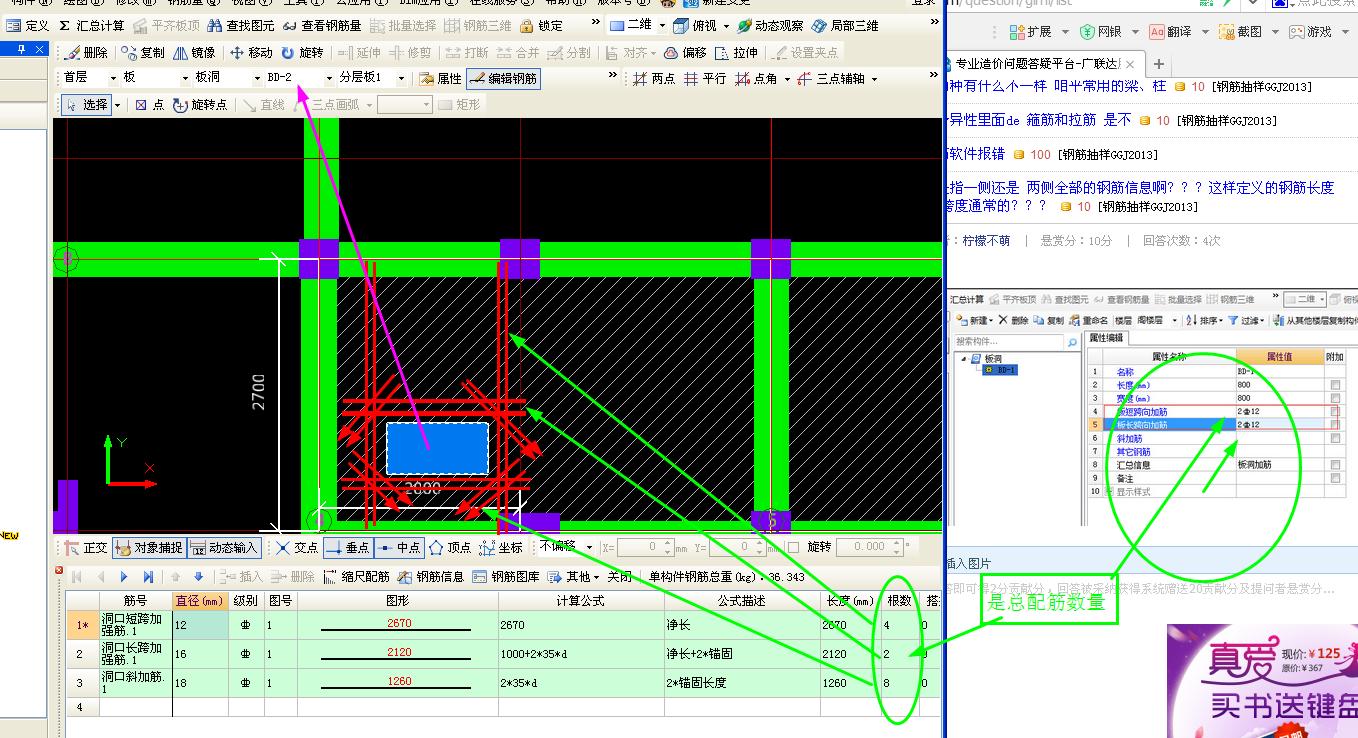1358x738 pixels.
Task: Select the 删除 delete tool
Action: point(86,52)
